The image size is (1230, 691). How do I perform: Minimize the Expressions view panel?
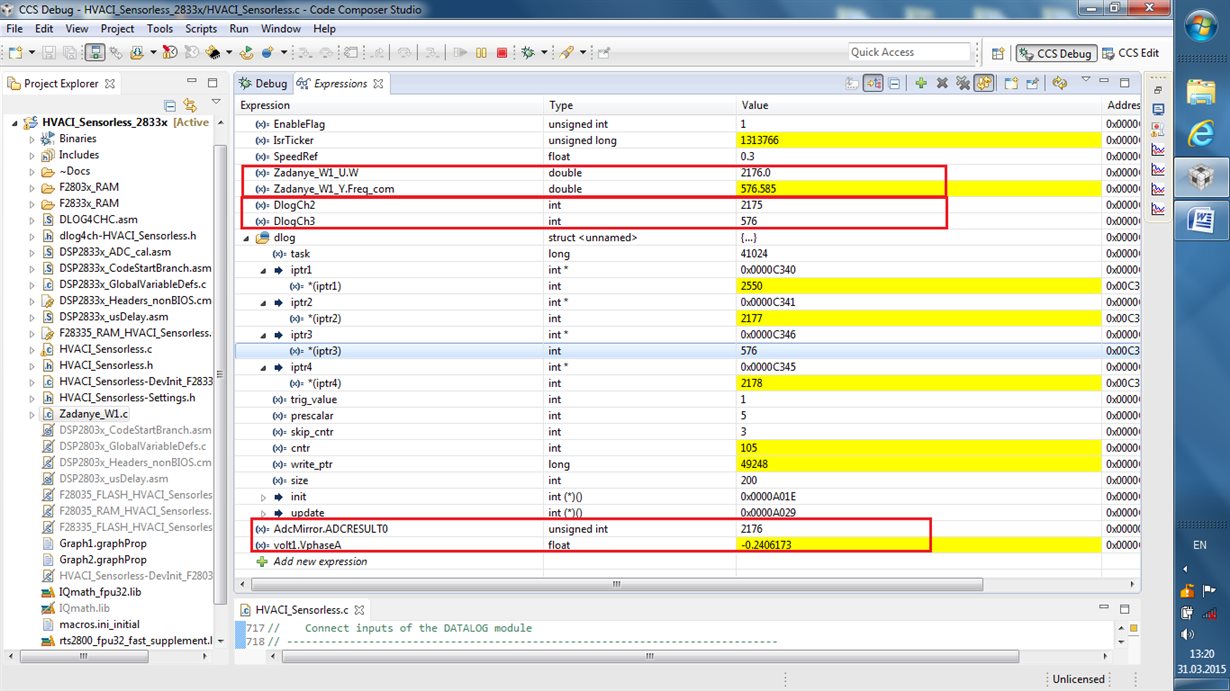pos(1102,82)
